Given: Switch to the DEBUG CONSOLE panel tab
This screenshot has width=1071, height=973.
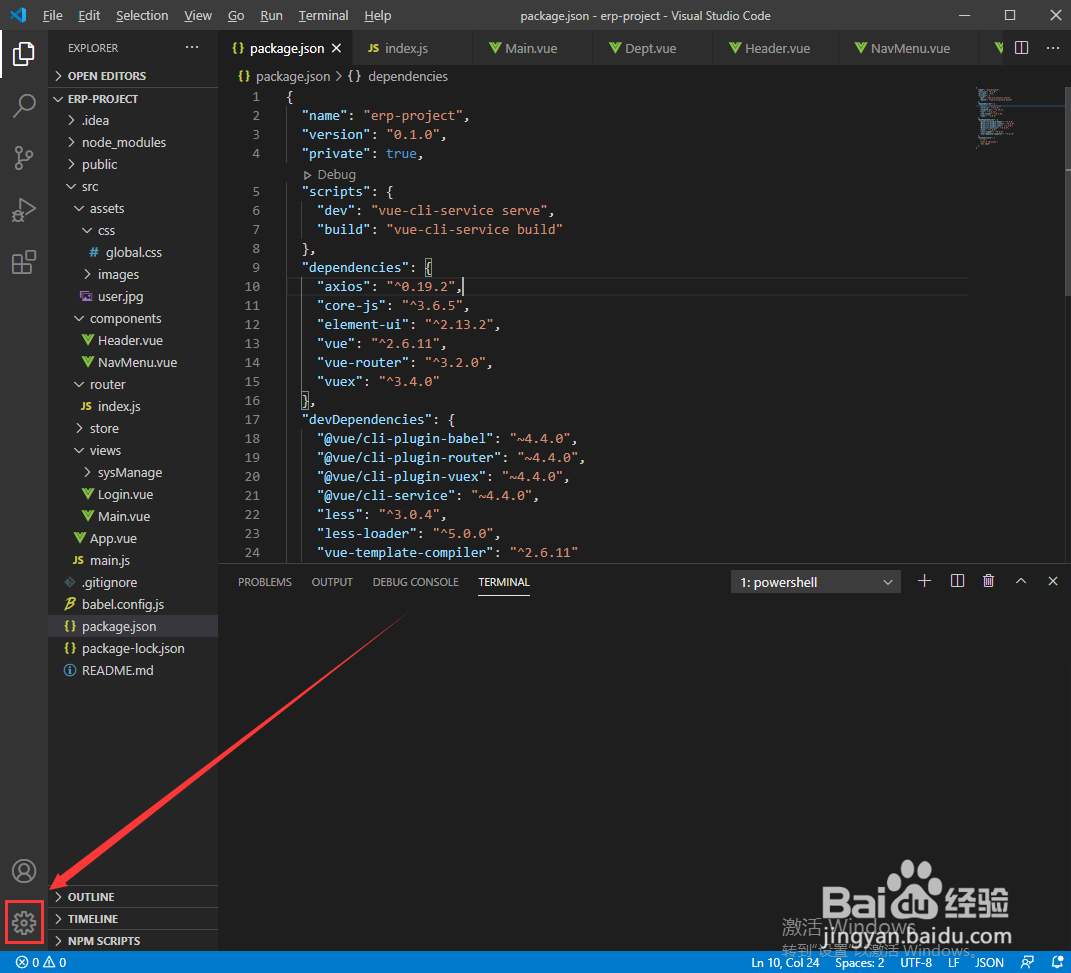Looking at the screenshot, I should click(415, 582).
